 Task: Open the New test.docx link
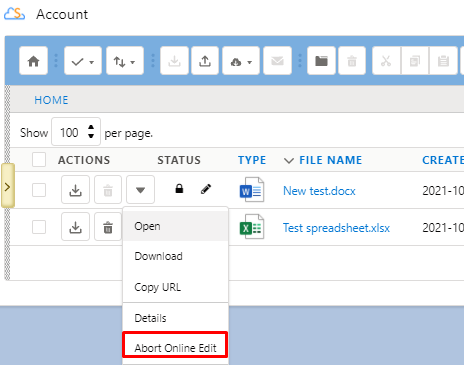tap(319, 191)
